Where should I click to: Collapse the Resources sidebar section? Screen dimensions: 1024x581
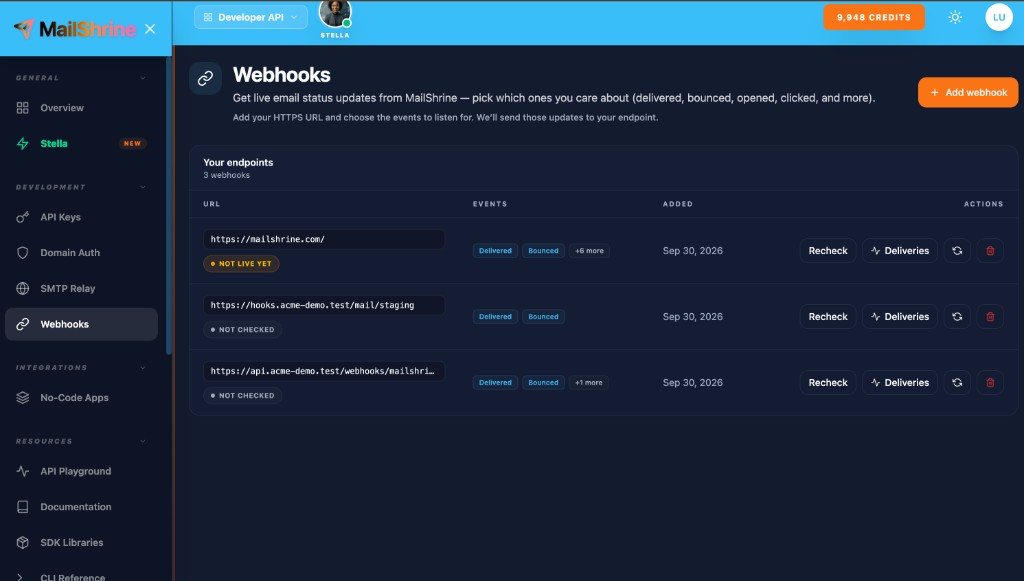(143, 441)
